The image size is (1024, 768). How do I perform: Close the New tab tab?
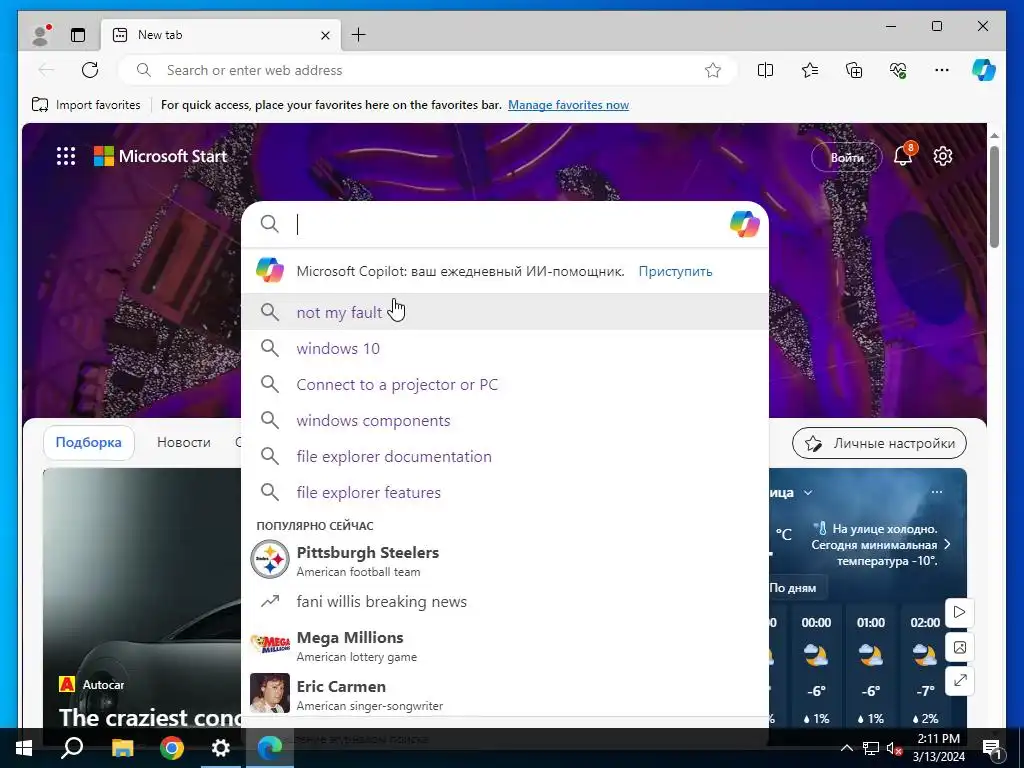(325, 35)
